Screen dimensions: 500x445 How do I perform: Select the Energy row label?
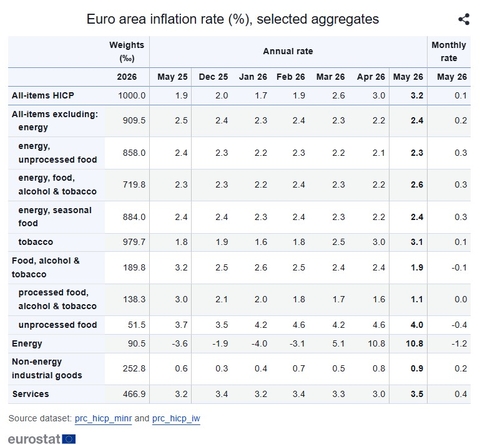(x=27, y=344)
